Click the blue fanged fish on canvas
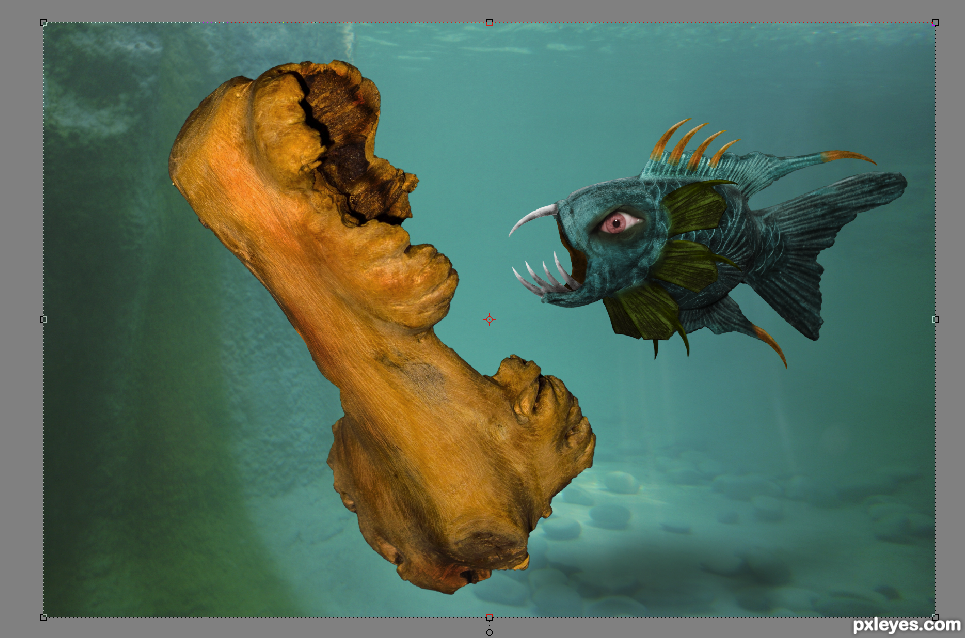 click(x=708, y=243)
